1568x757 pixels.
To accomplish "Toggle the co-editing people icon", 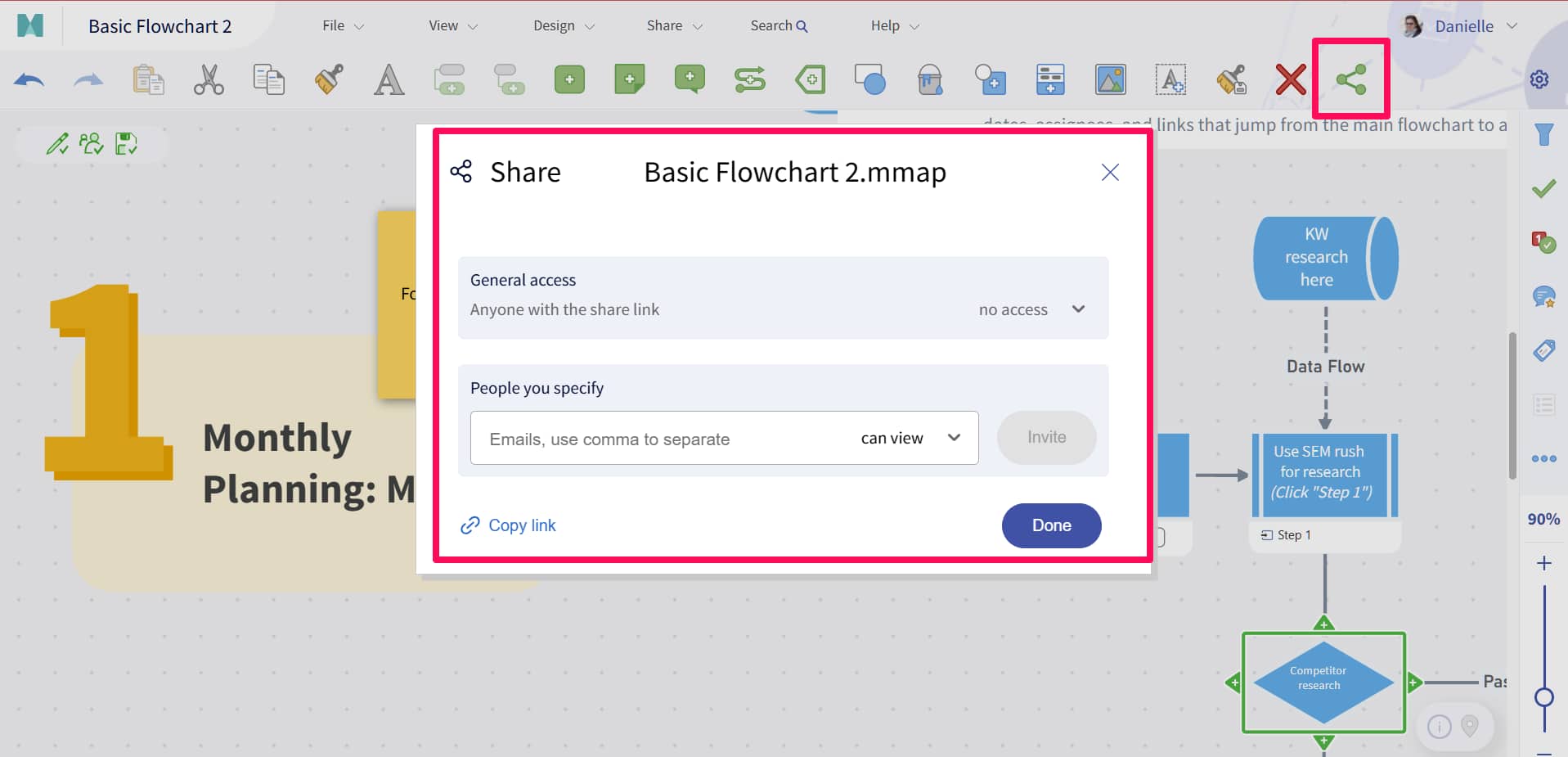I will coord(92,144).
